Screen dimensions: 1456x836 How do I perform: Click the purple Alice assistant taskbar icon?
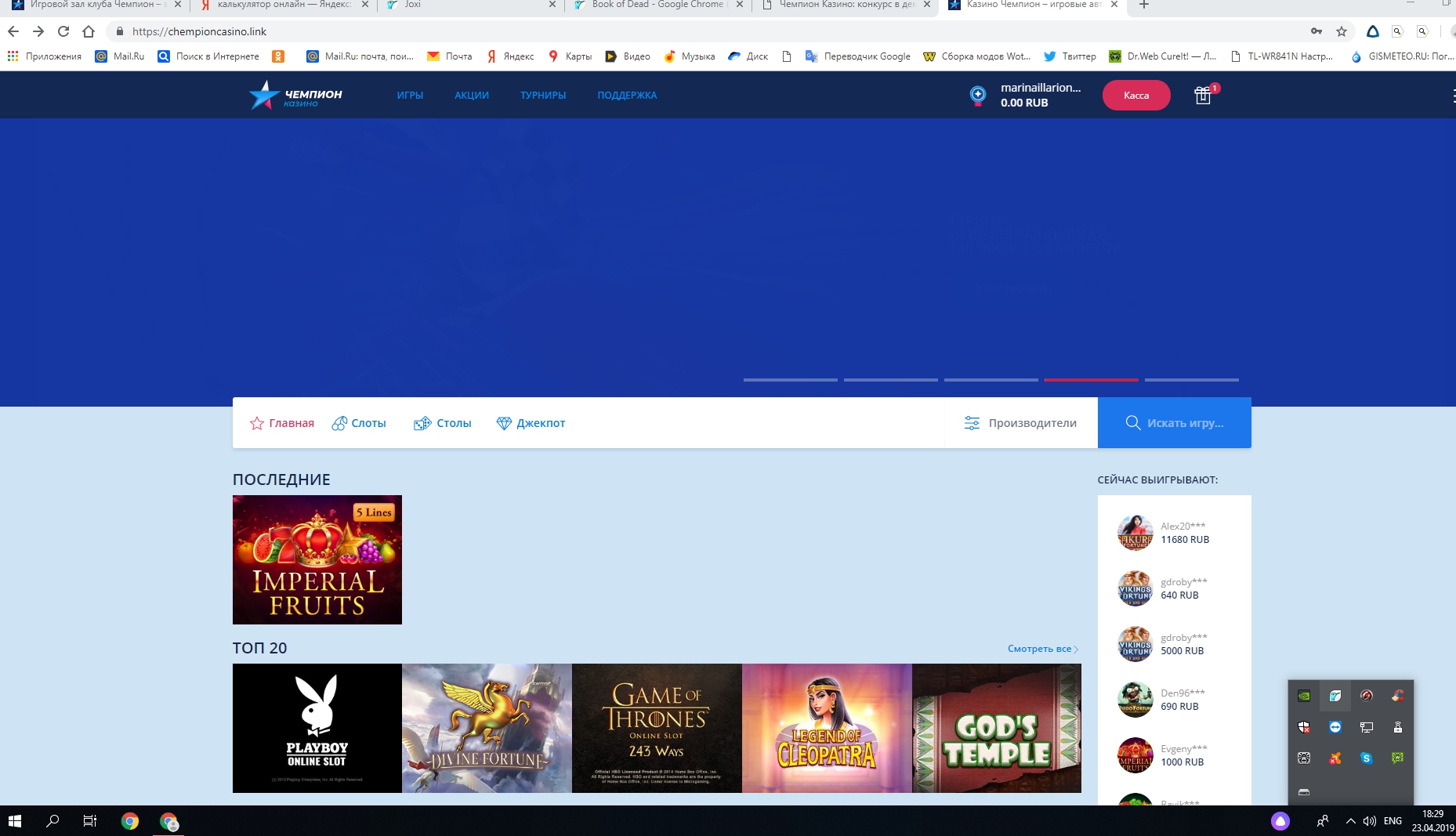pos(1280,821)
